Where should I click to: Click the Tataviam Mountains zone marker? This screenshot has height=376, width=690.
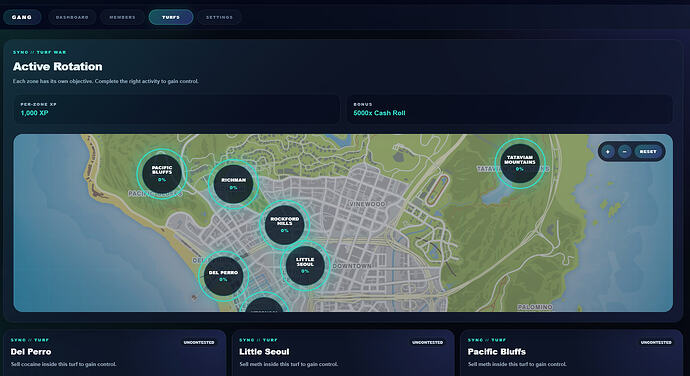click(520, 163)
